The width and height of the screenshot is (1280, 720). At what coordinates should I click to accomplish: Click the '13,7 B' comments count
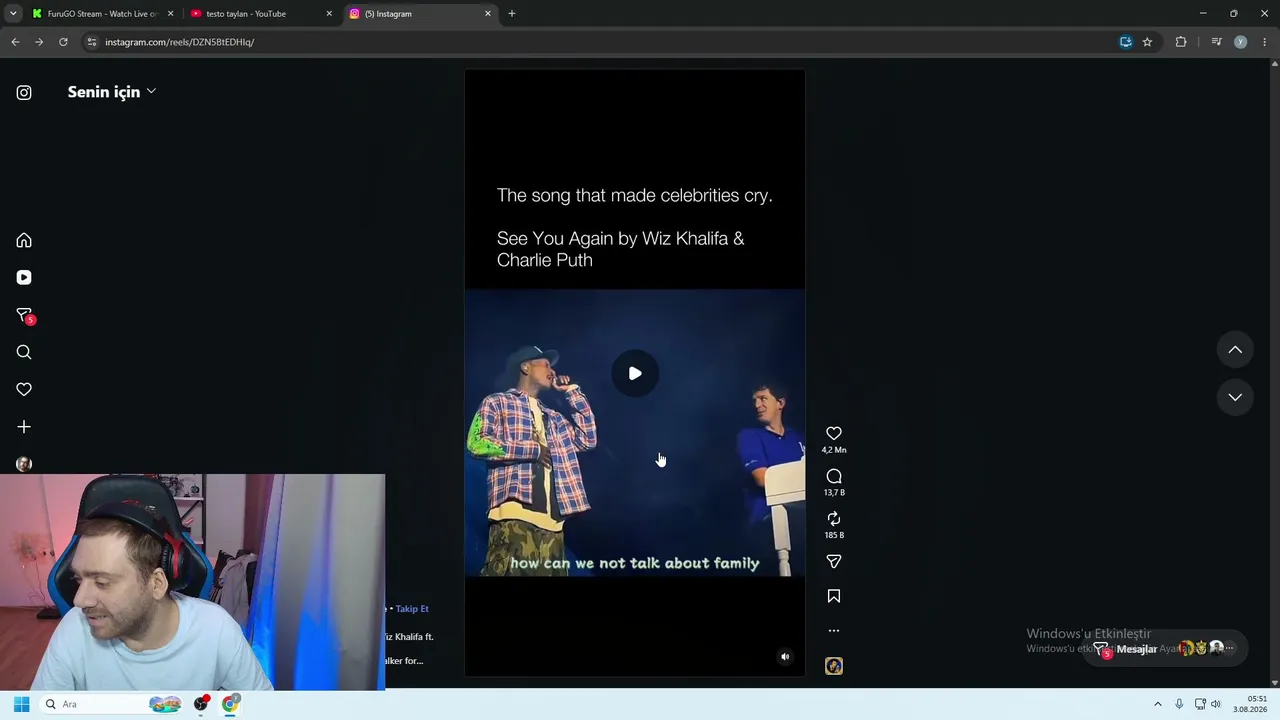(834, 493)
